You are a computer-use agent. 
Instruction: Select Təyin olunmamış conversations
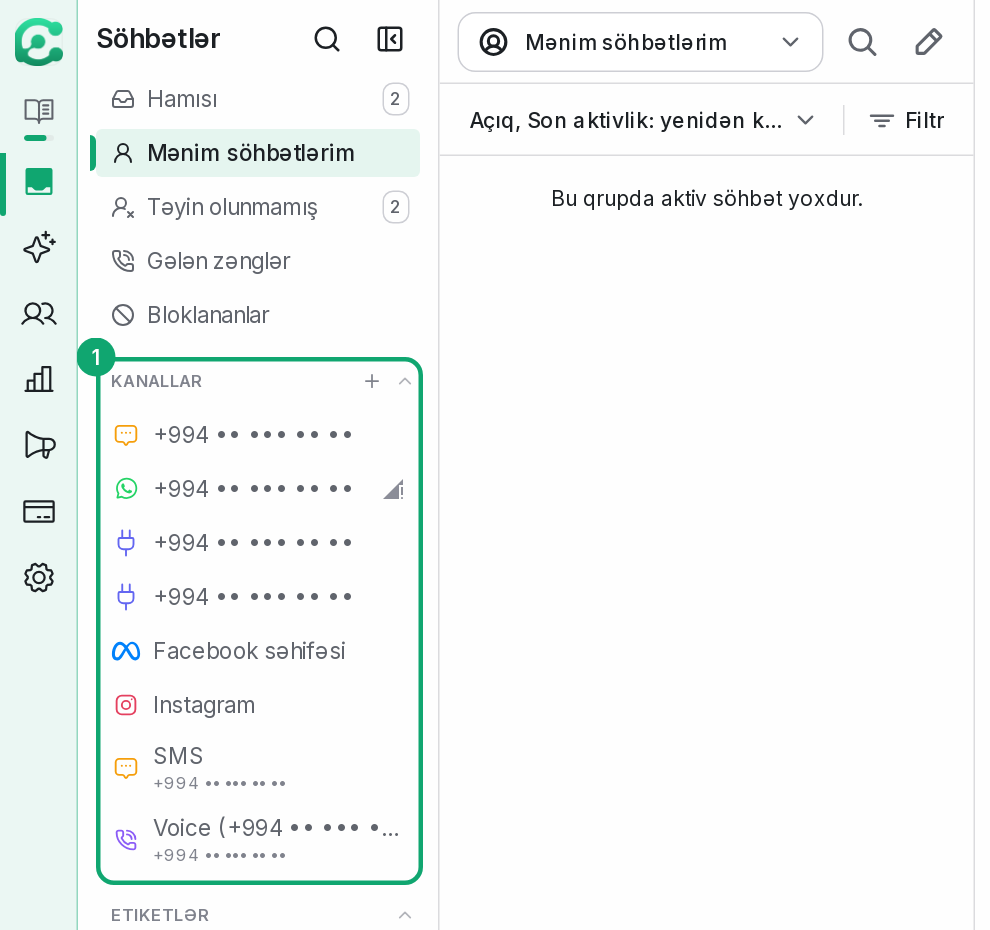click(258, 207)
